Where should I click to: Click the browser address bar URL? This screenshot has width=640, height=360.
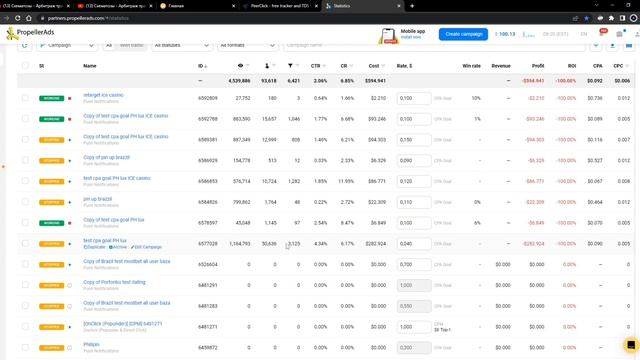point(88,18)
